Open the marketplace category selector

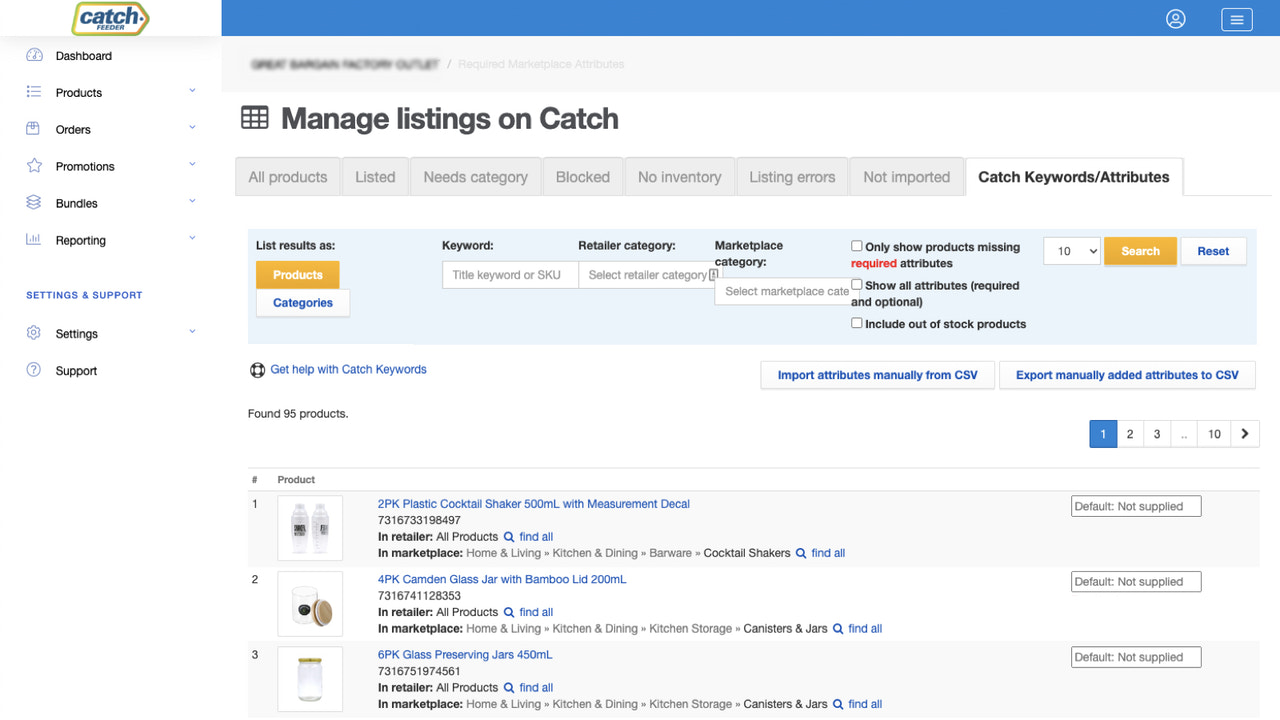[x=783, y=291]
